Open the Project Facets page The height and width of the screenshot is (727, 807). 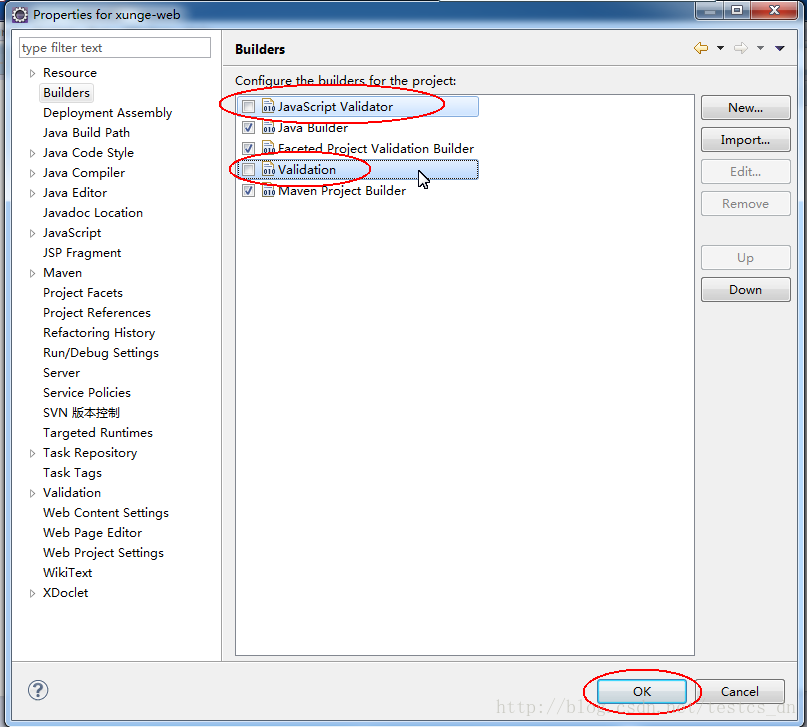click(x=83, y=293)
